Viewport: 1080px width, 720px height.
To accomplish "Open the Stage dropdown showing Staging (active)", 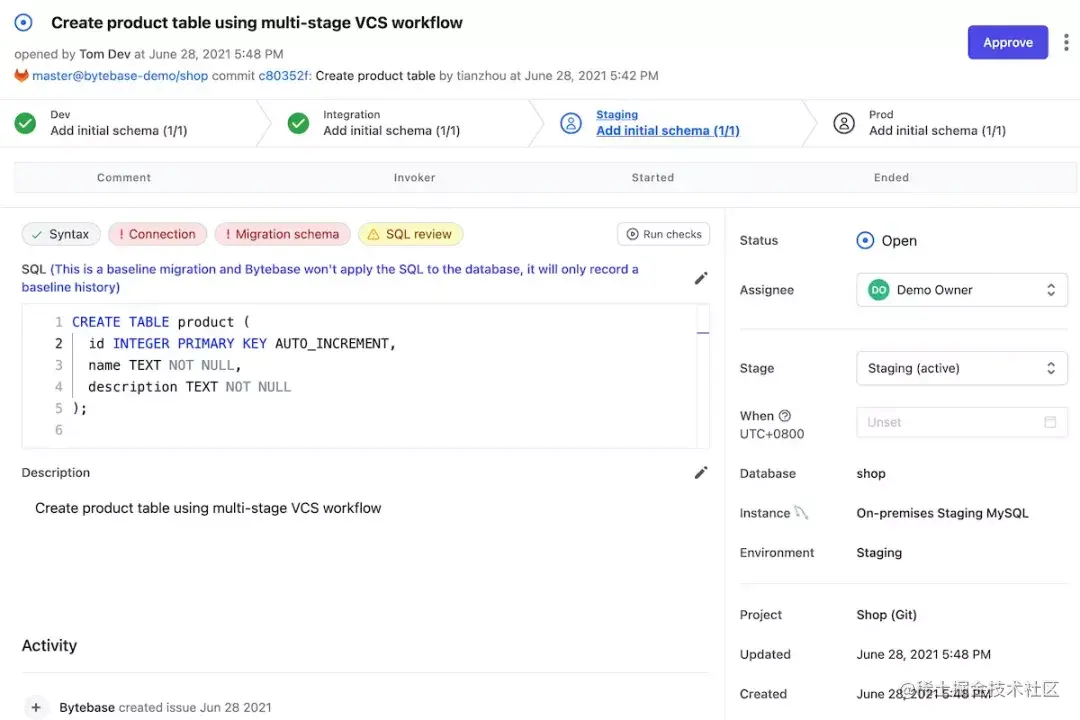I will point(961,368).
